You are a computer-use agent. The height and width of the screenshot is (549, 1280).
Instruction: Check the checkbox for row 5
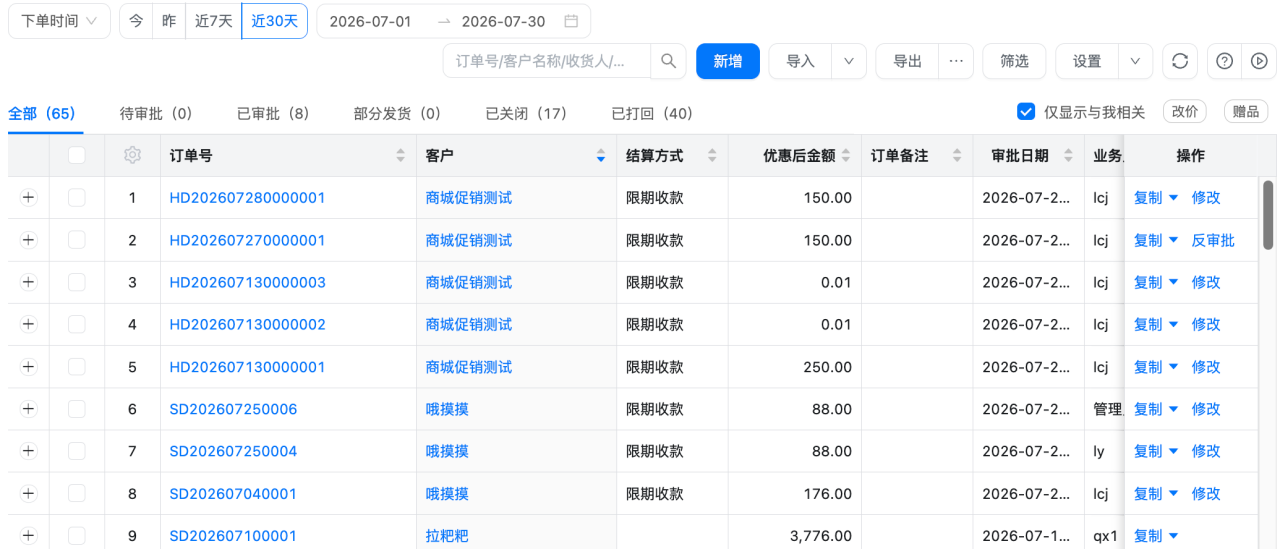pos(77,367)
